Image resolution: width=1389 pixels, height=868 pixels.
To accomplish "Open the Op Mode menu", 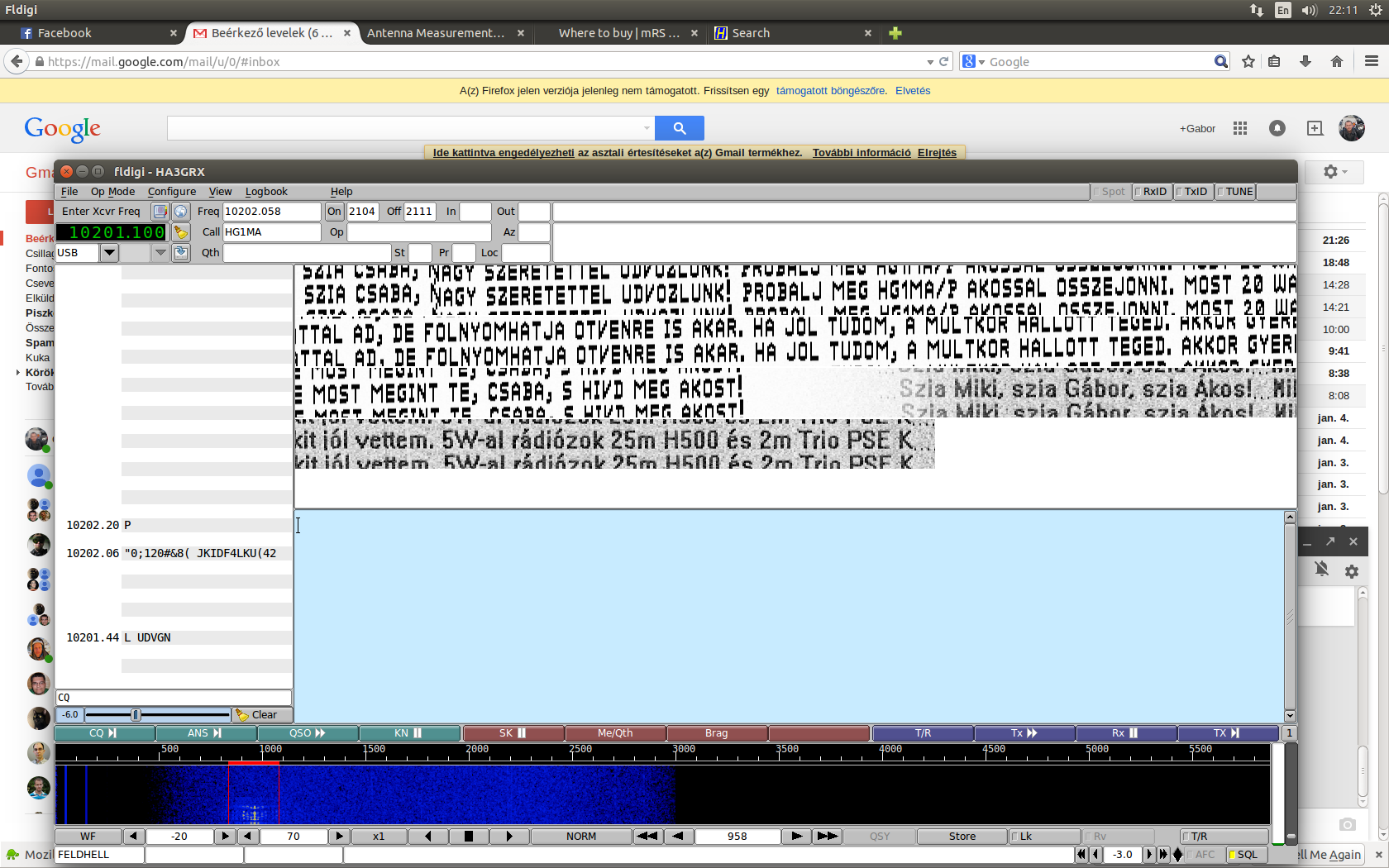I will pos(112,192).
